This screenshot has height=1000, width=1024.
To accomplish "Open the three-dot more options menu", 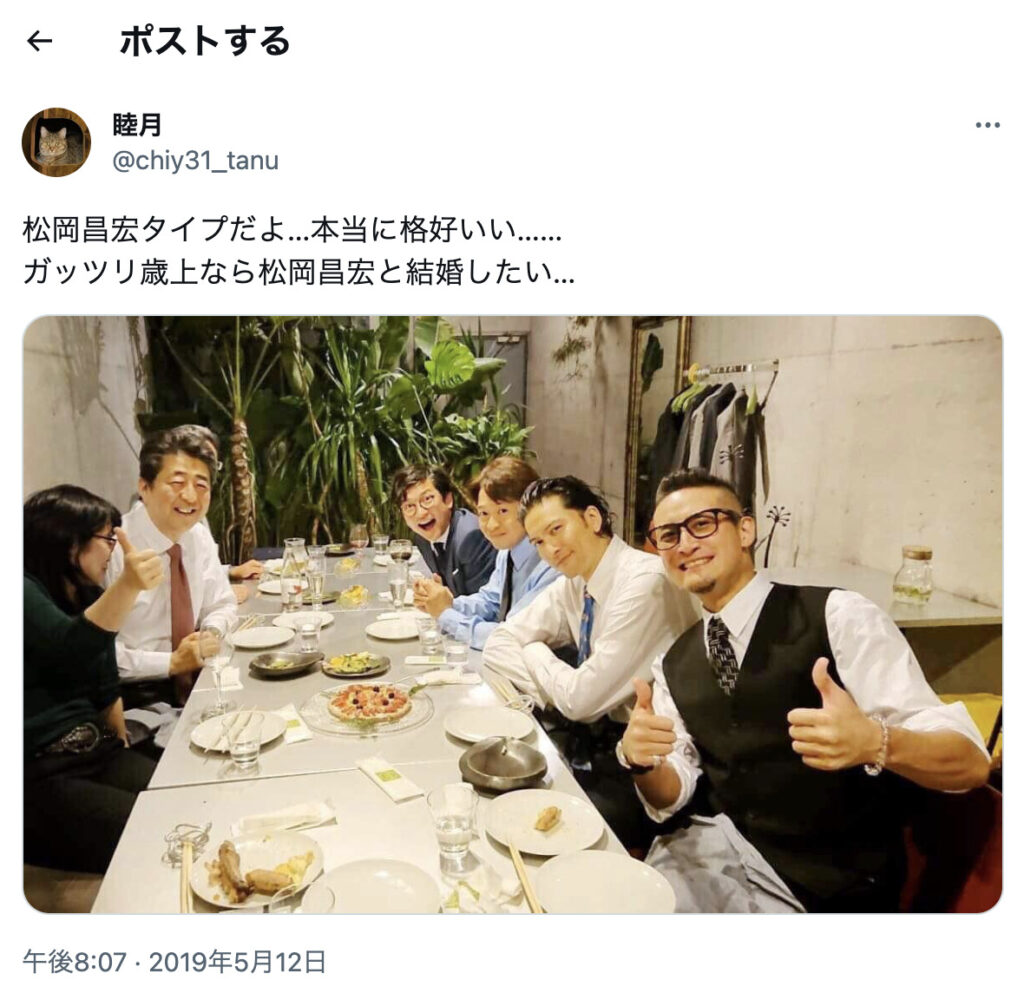I will coord(987,125).
